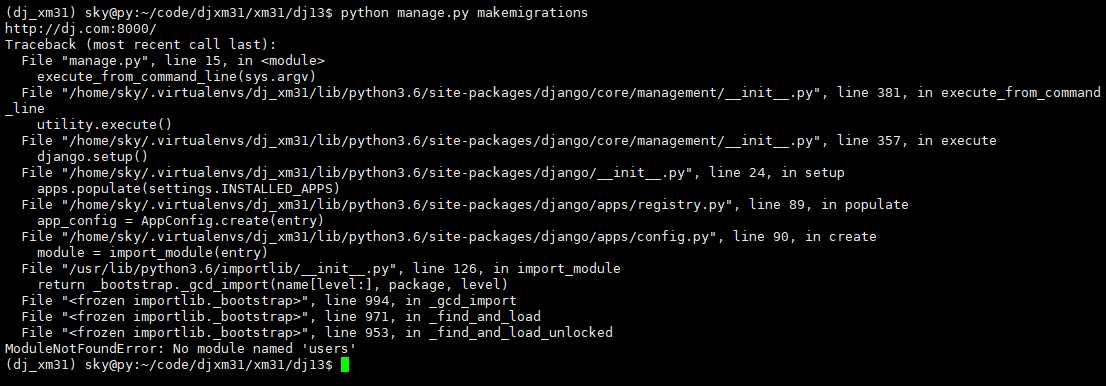
Task: Click the last shell prompt (dj_xm31) sky@py
Action: click(x=169, y=365)
